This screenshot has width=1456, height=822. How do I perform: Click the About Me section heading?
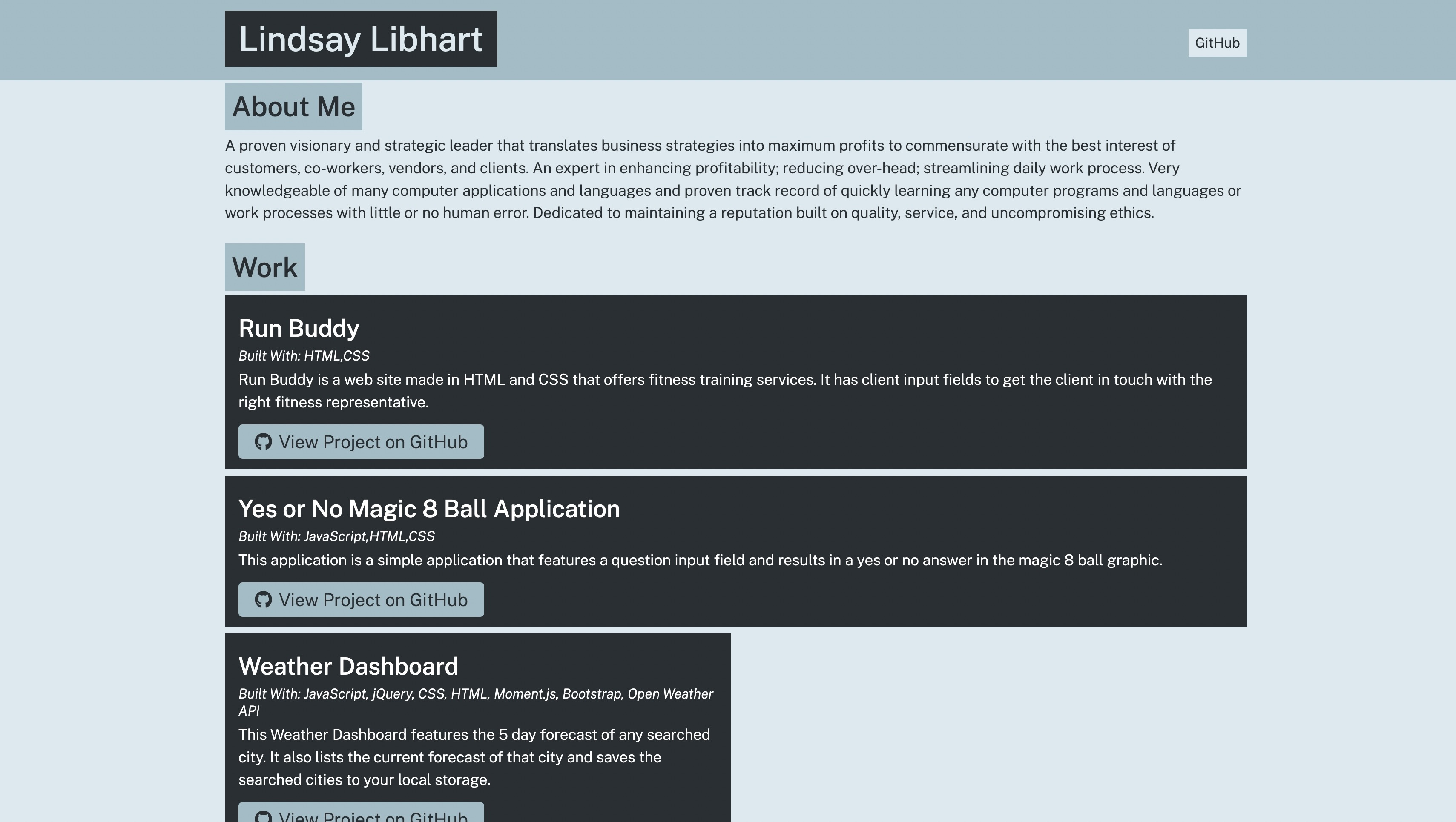click(293, 107)
